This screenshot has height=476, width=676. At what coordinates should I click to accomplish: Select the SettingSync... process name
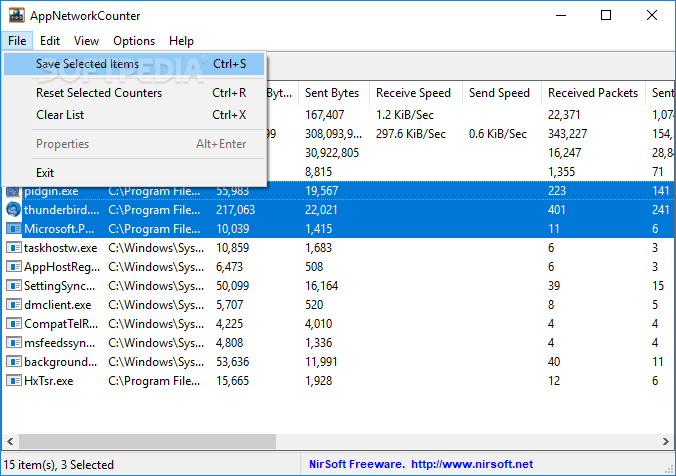pyautogui.click(x=59, y=285)
